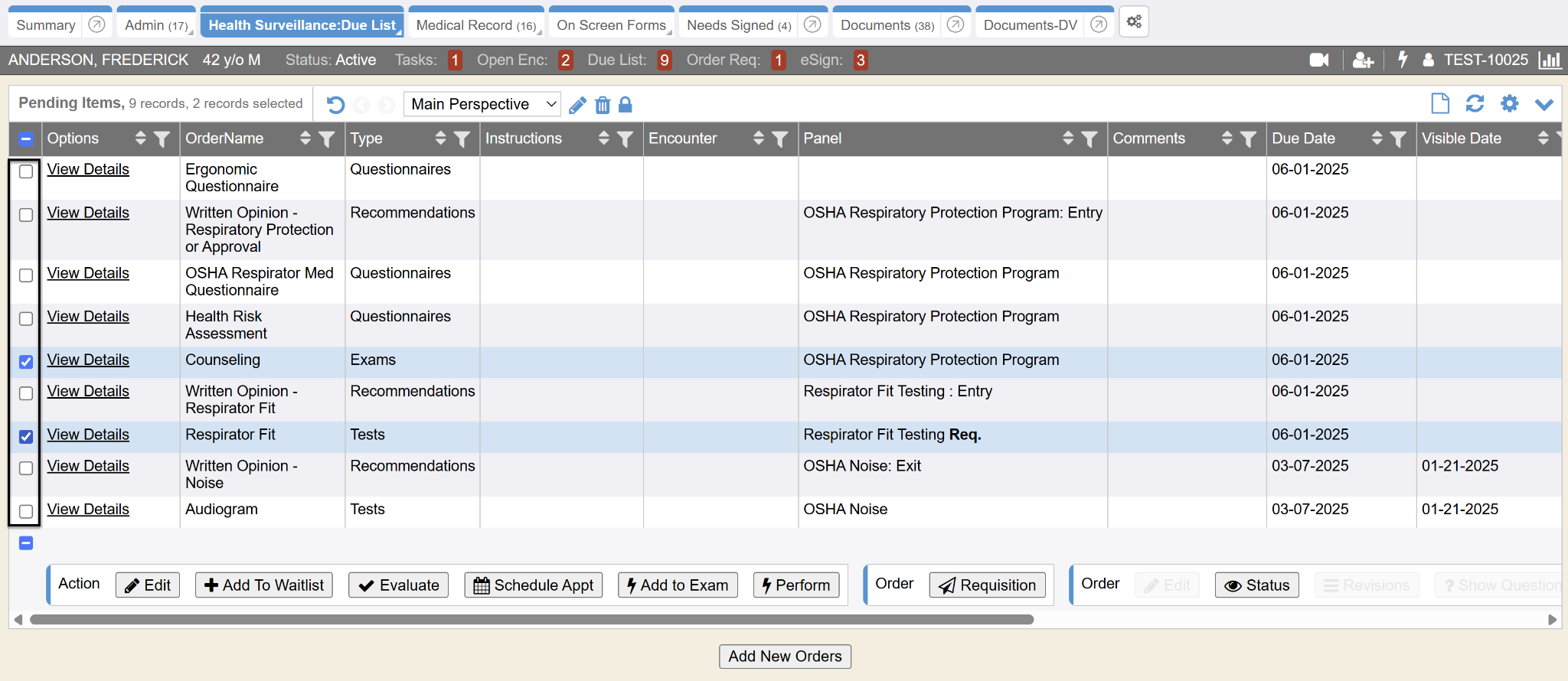Viewport: 1568px width, 681px height.
Task: Click the pencil edit perspective icon
Action: pos(578,105)
